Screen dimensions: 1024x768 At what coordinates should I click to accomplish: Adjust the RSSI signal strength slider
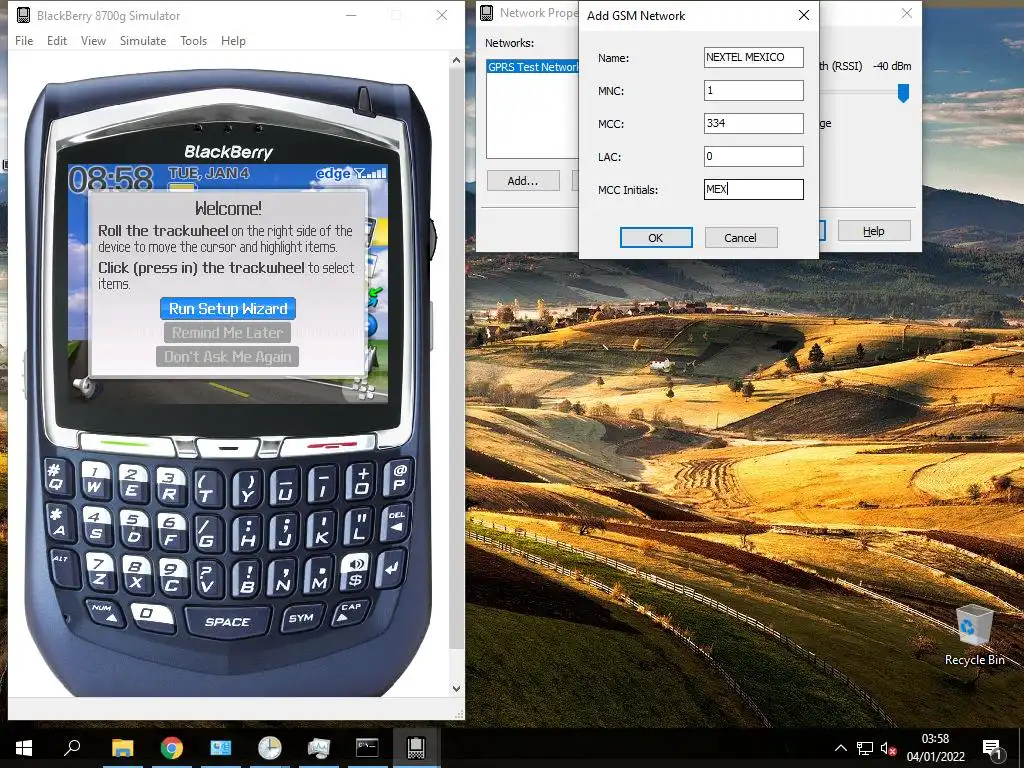point(903,93)
